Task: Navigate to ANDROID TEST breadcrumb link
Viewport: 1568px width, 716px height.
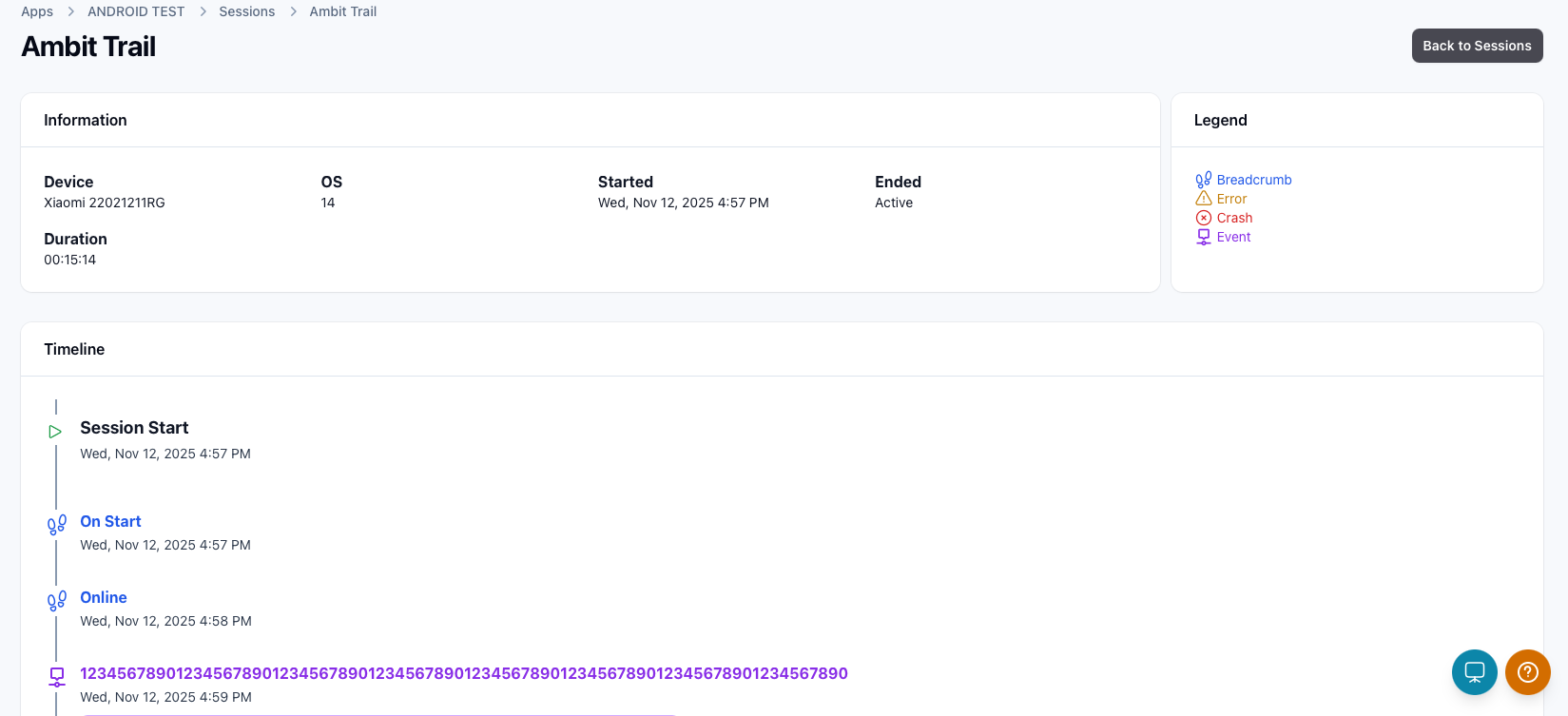Action: pyautogui.click(x=136, y=11)
